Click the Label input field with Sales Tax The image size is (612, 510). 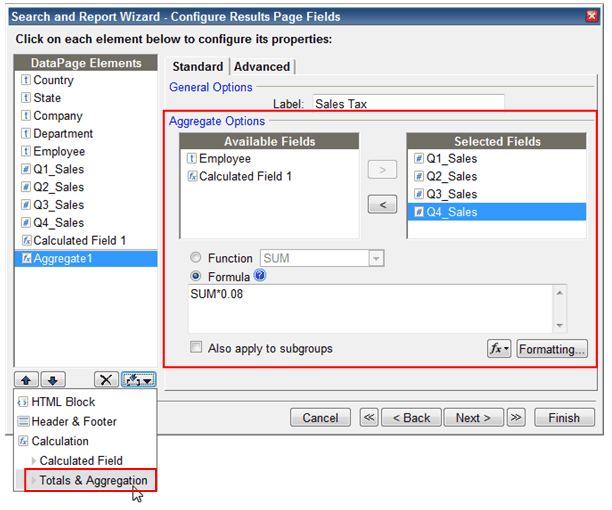[x=409, y=103]
